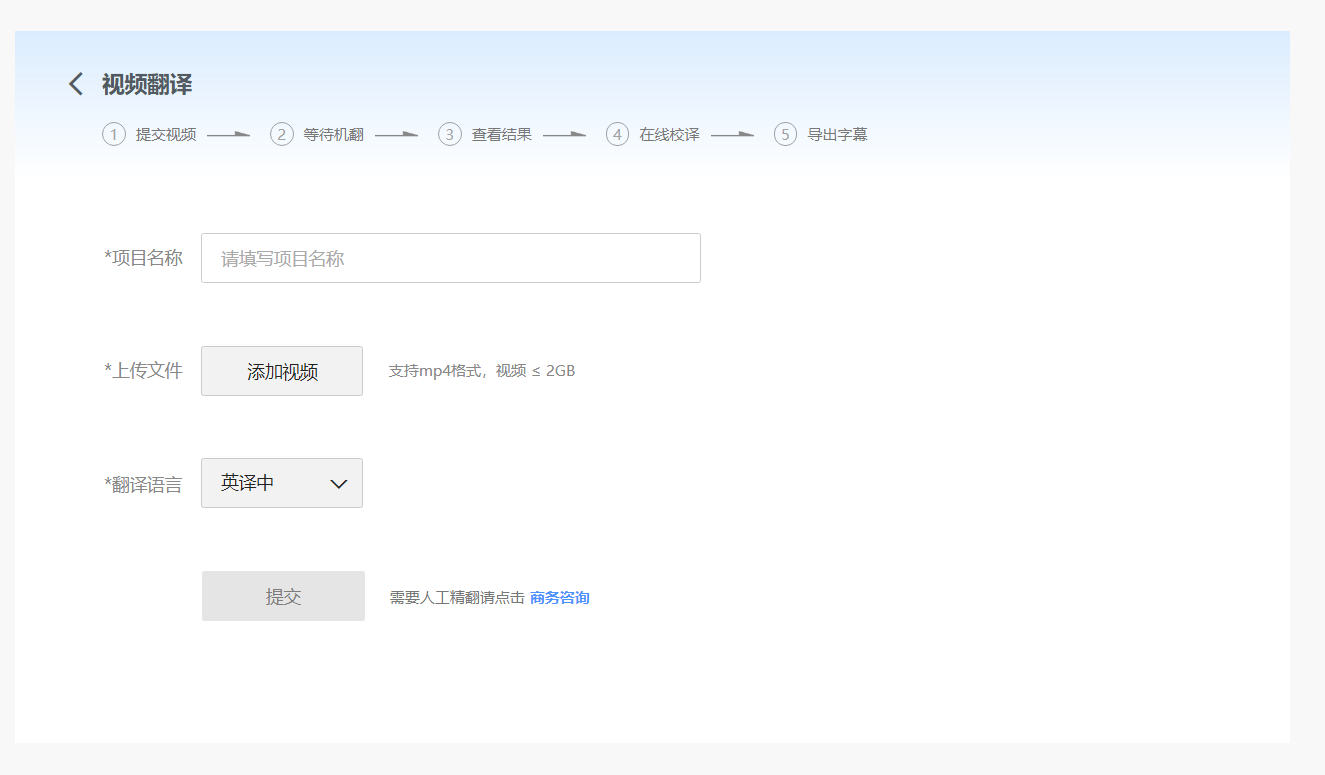The height and width of the screenshot is (775, 1325).
Task: Click the step 5 circle icon
Action: coord(786,134)
